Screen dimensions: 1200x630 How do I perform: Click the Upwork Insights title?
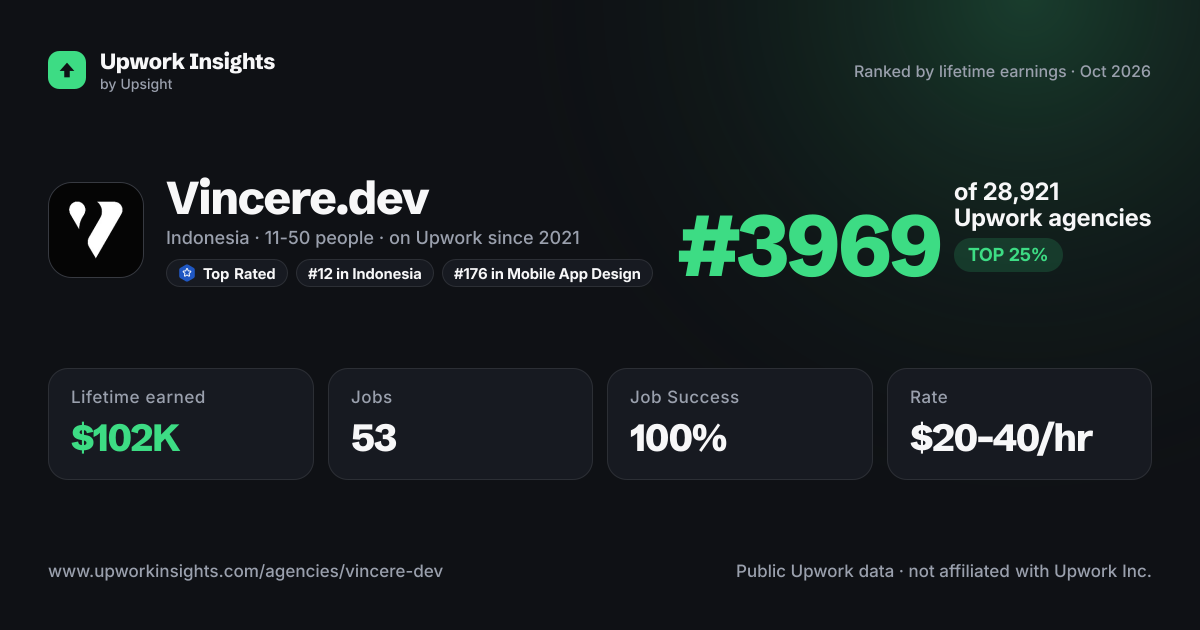pos(188,61)
